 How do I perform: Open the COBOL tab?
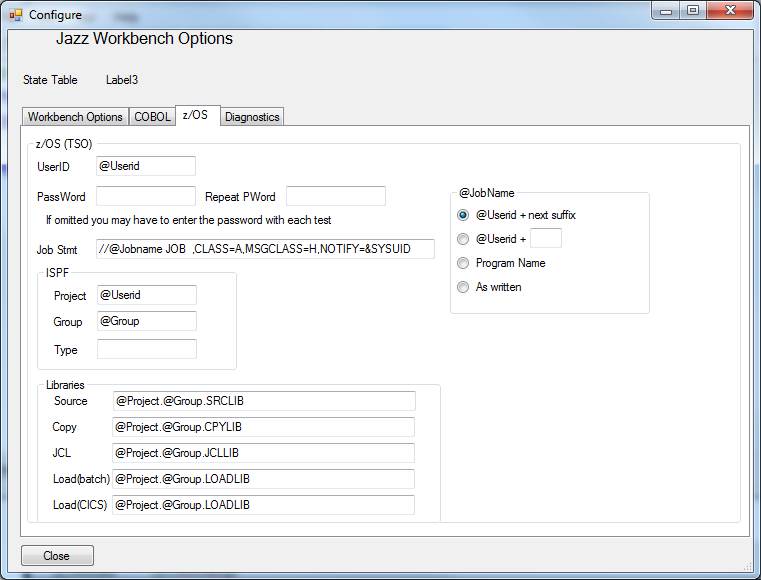[x=152, y=117]
